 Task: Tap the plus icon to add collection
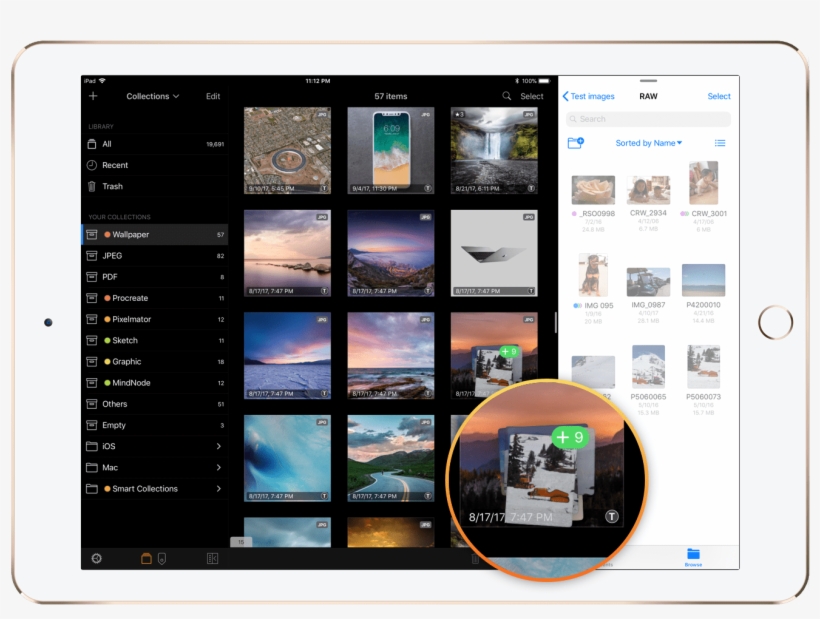[93, 96]
